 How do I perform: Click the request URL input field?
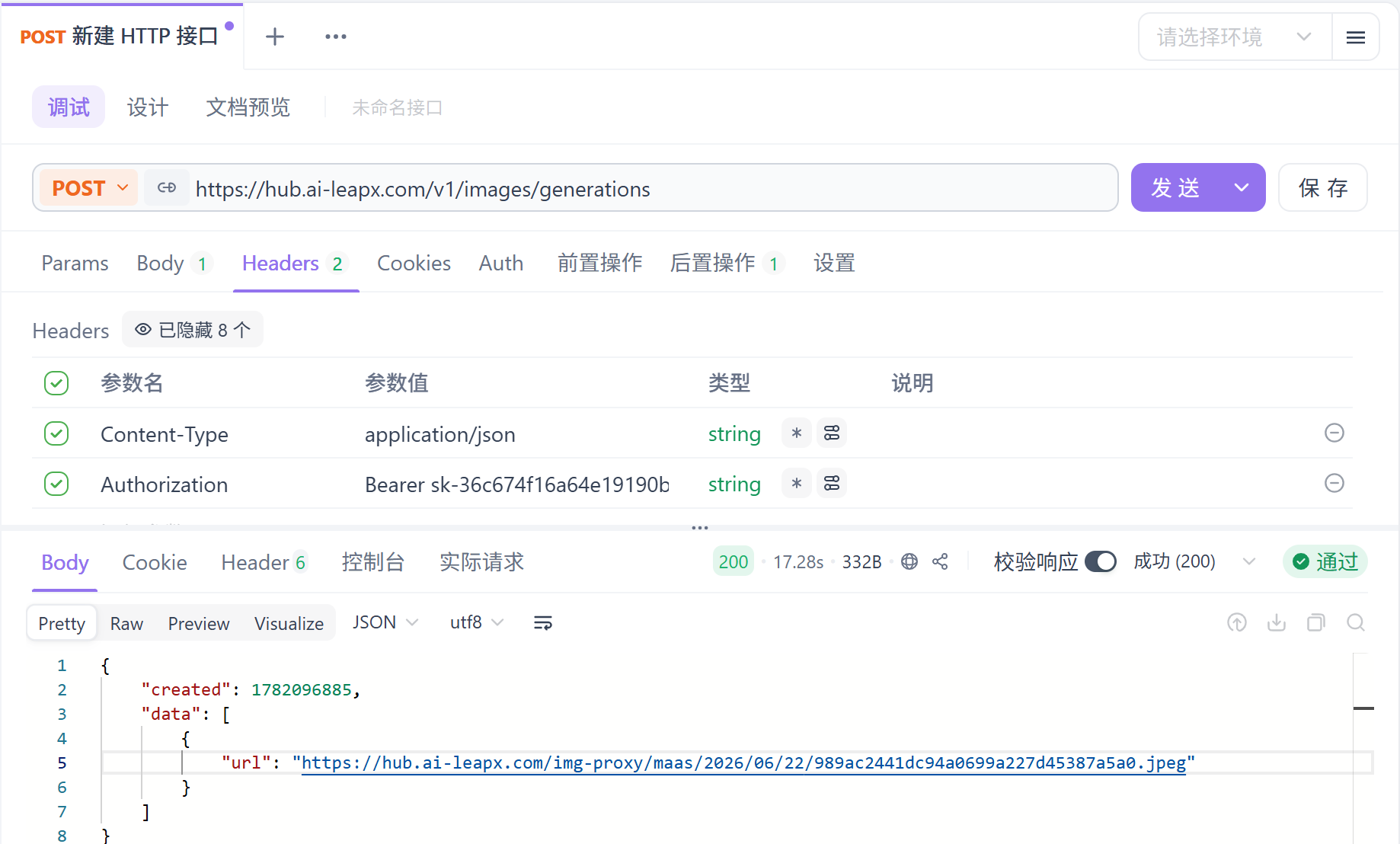point(651,188)
